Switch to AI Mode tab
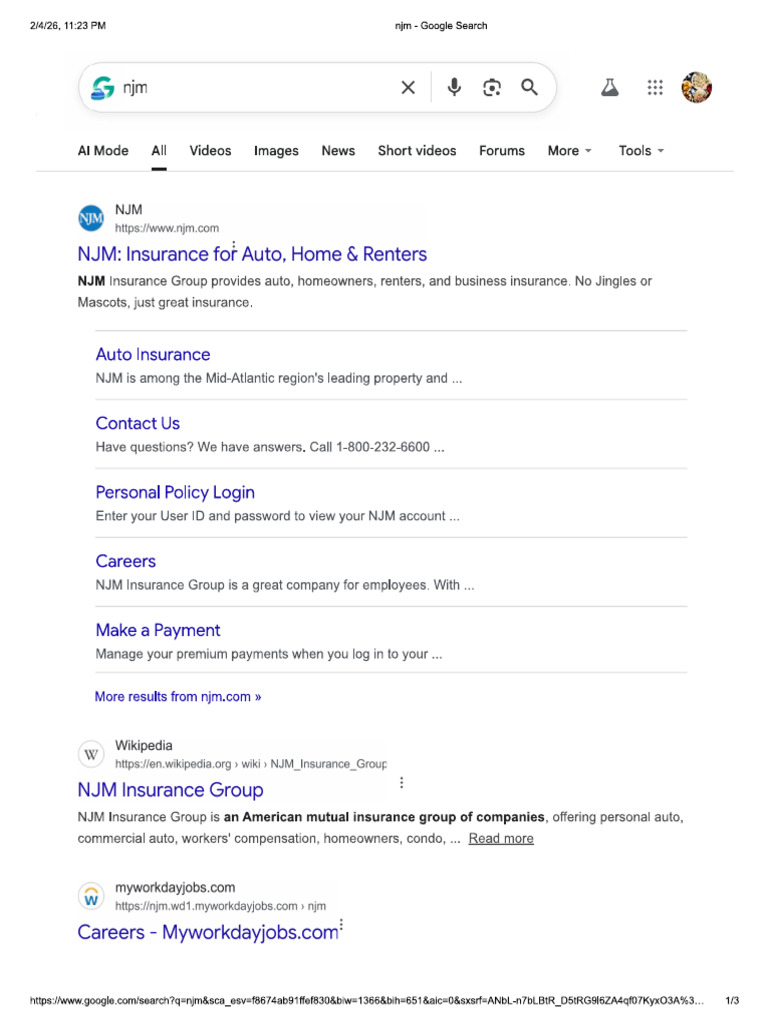The image size is (768, 1024). [x=103, y=151]
